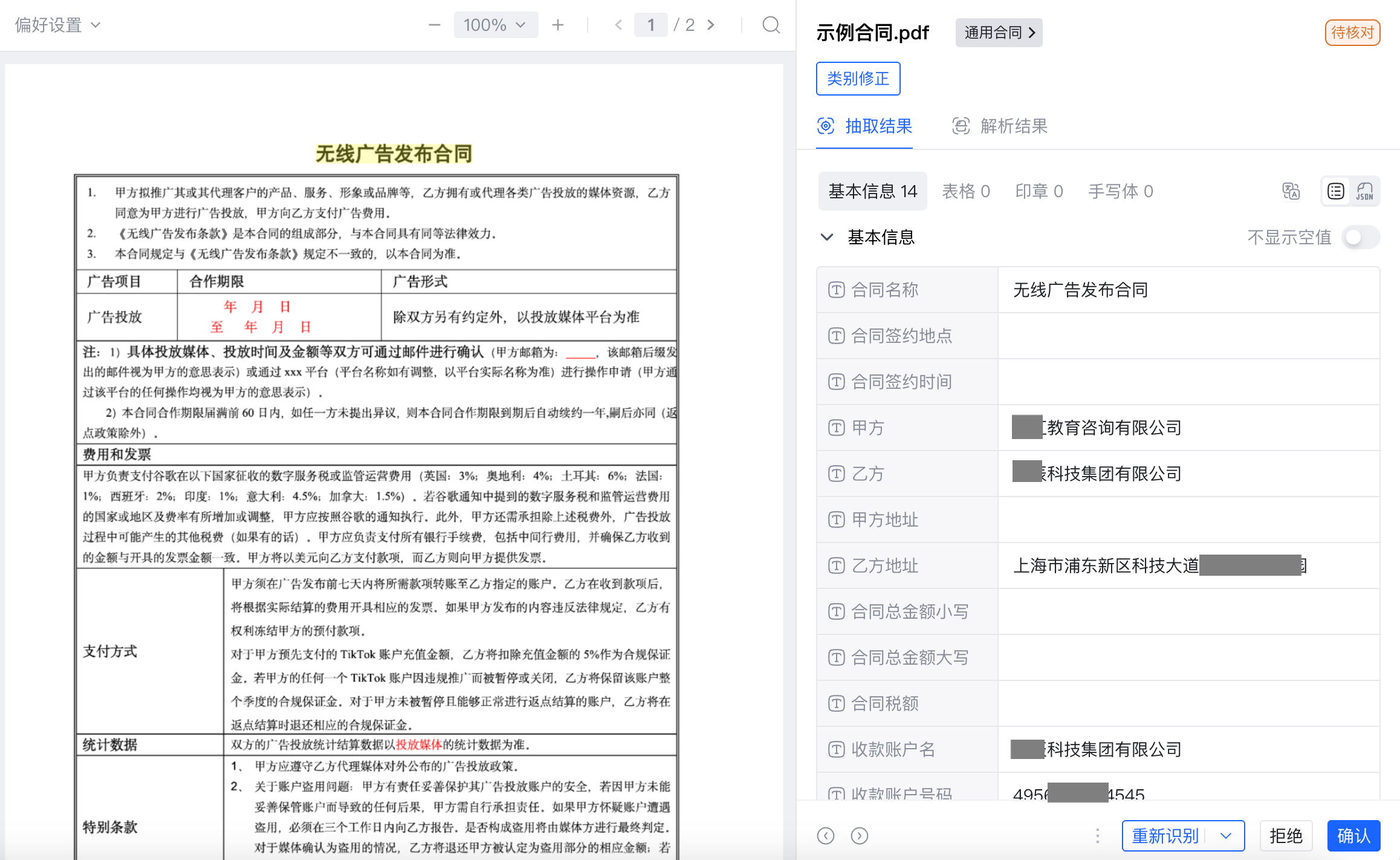Open the three-dot more options menu
Image resolution: width=1400 pixels, height=860 pixels.
[1097, 835]
